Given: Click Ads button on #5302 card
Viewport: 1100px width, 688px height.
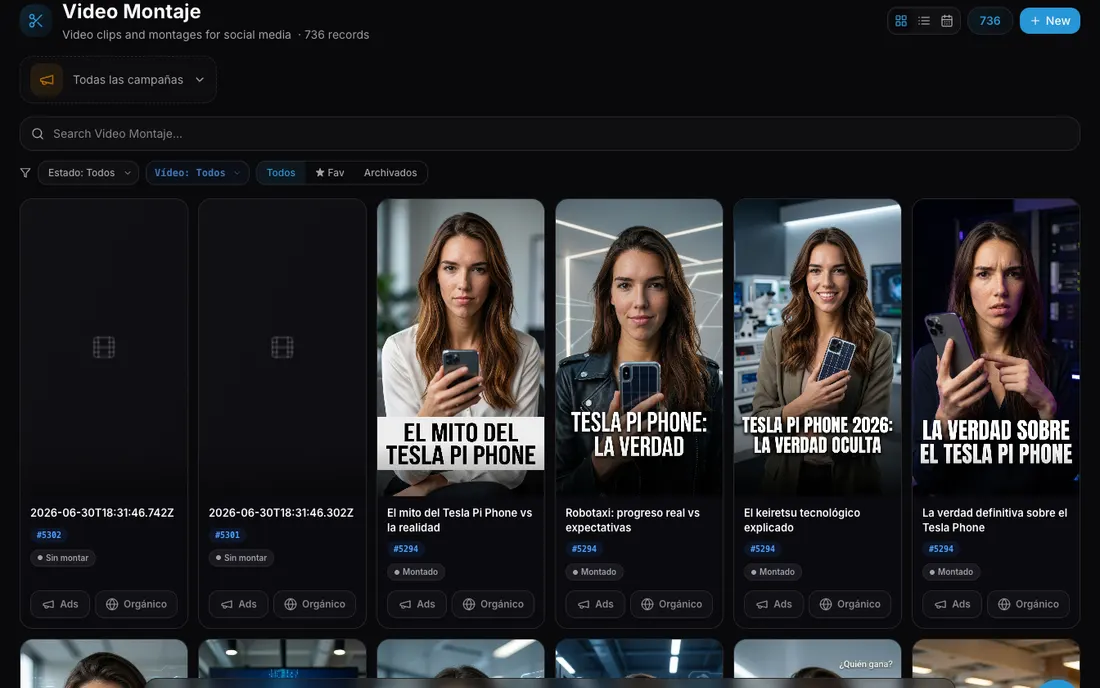Looking at the screenshot, I should coord(60,604).
